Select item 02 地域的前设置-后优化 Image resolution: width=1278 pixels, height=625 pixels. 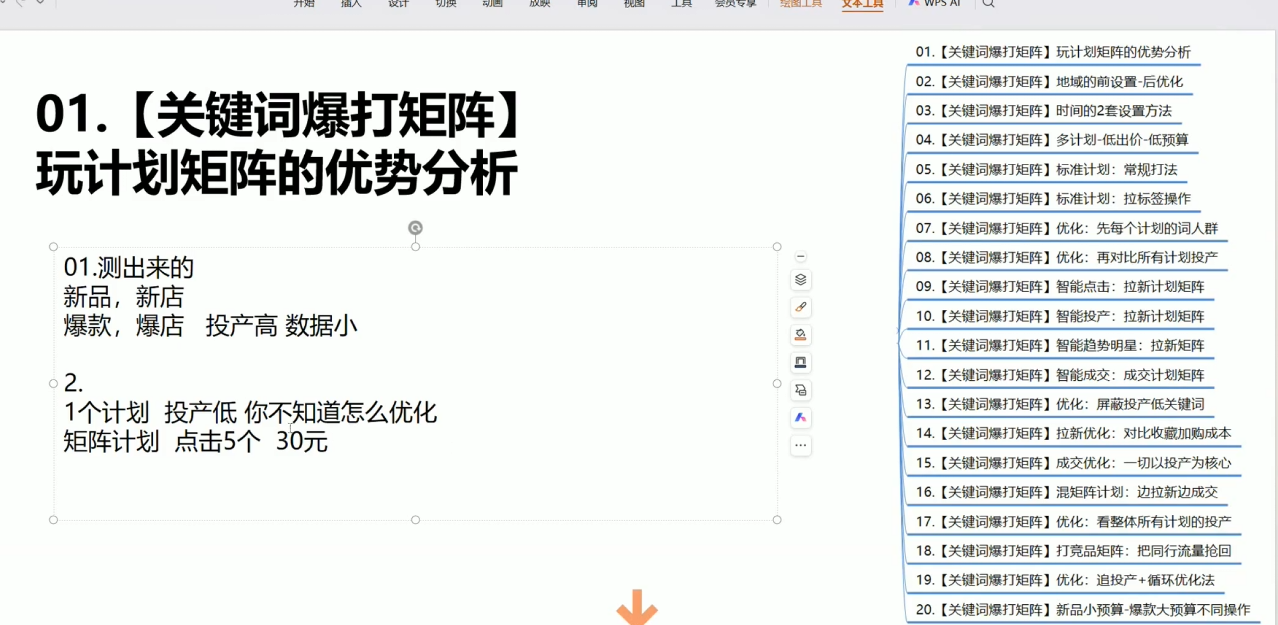point(1049,82)
